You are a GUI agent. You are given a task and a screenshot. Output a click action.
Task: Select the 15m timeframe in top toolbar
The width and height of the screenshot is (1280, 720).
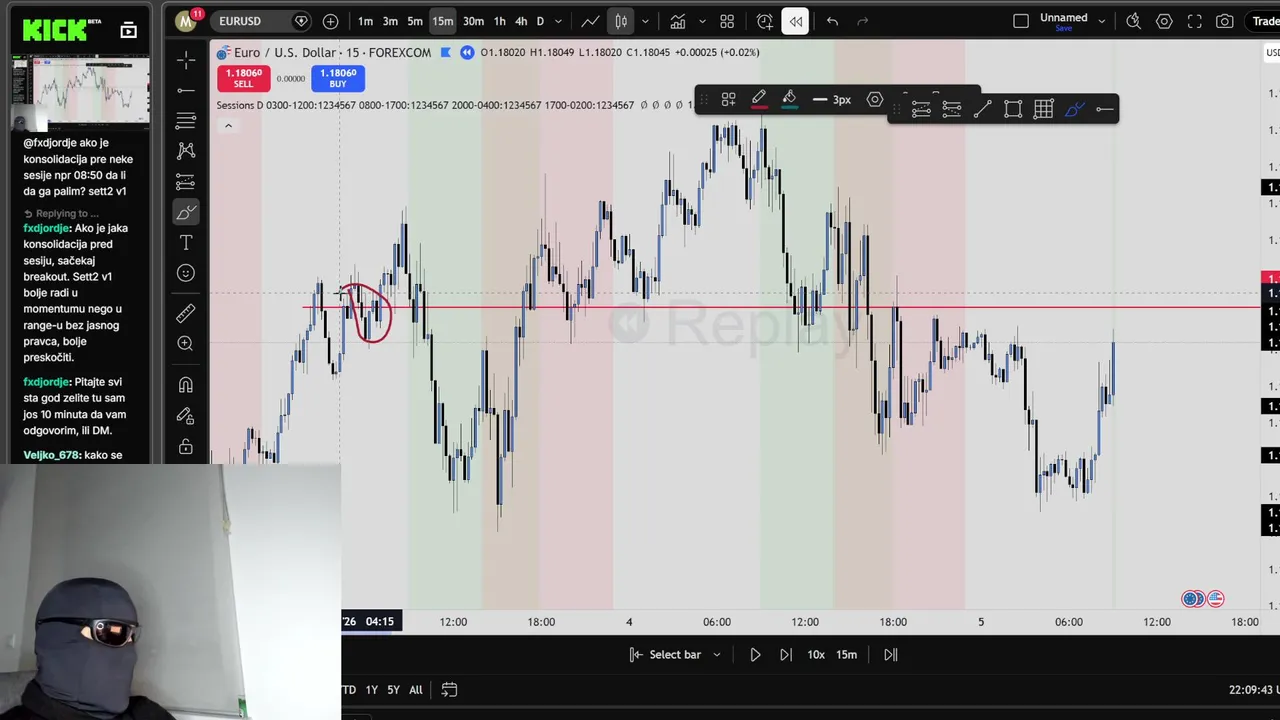pyautogui.click(x=443, y=21)
